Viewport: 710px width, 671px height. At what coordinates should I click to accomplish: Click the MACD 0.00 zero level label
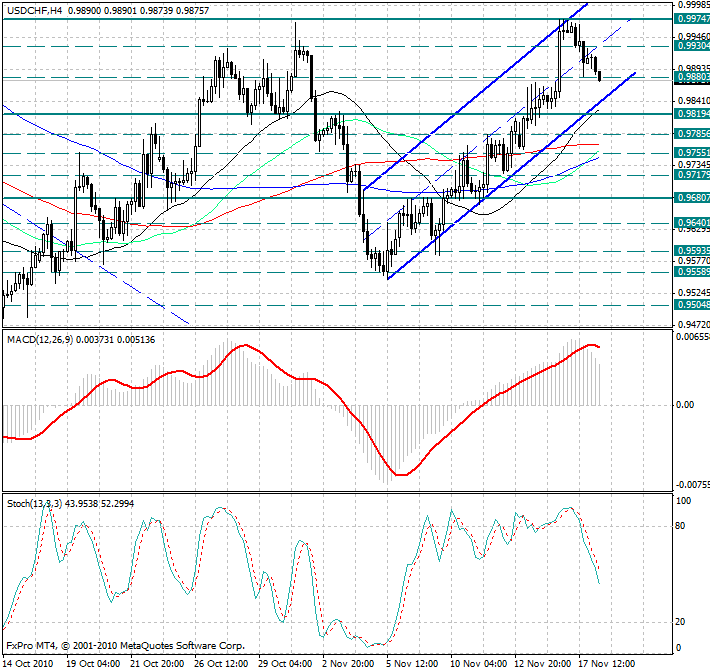(687, 405)
